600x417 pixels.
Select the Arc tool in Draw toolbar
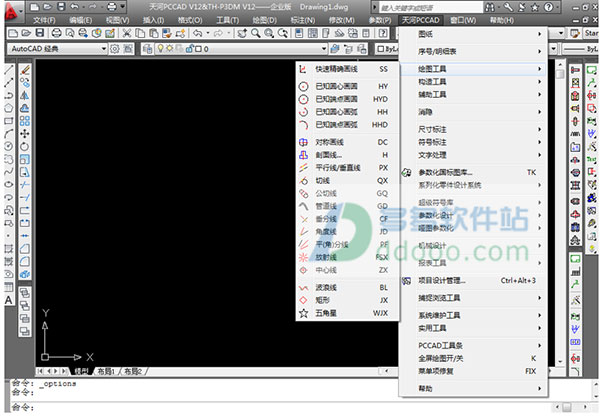point(9,134)
